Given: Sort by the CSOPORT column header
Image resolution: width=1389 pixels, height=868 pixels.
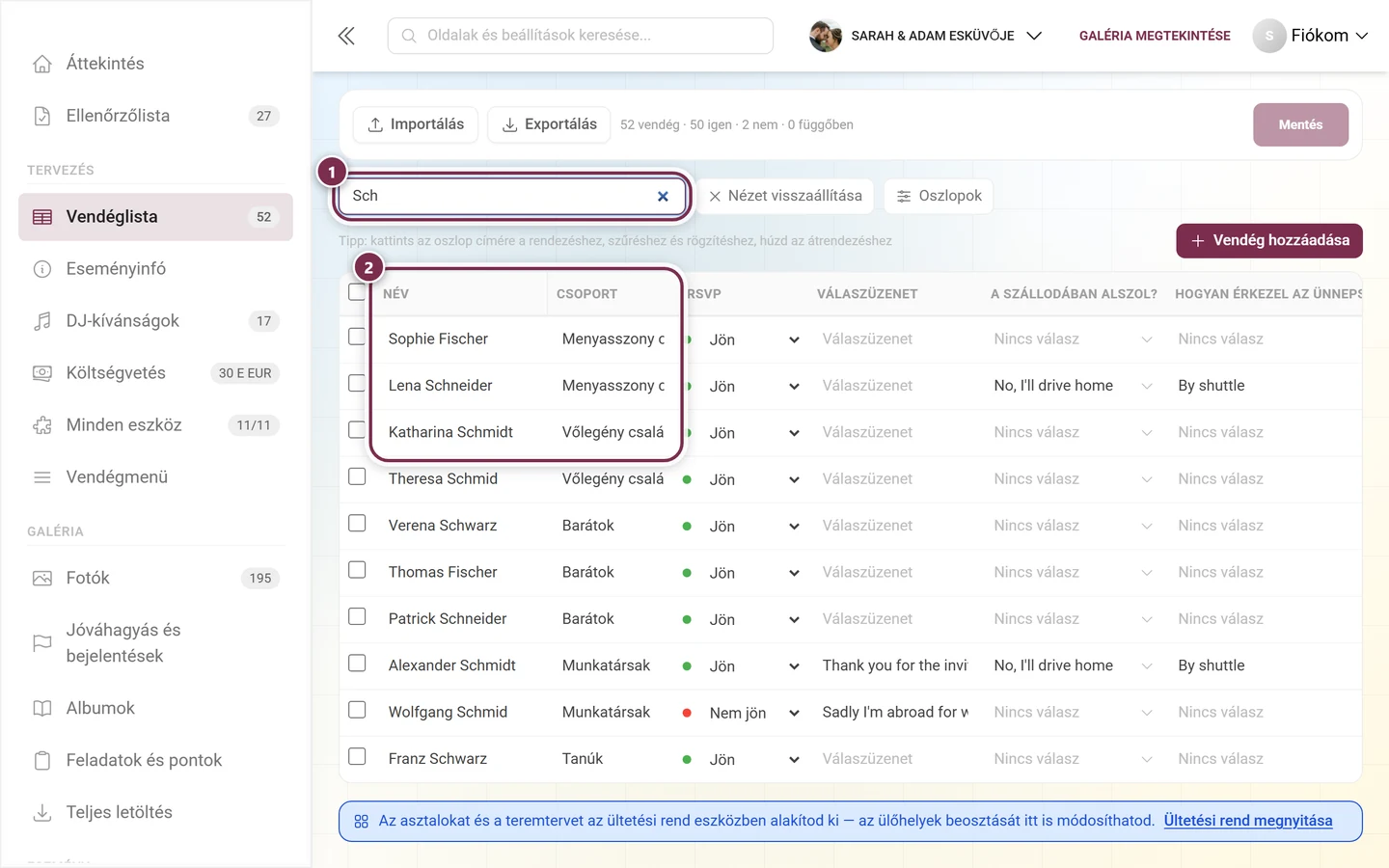Looking at the screenshot, I should [x=586, y=294].
